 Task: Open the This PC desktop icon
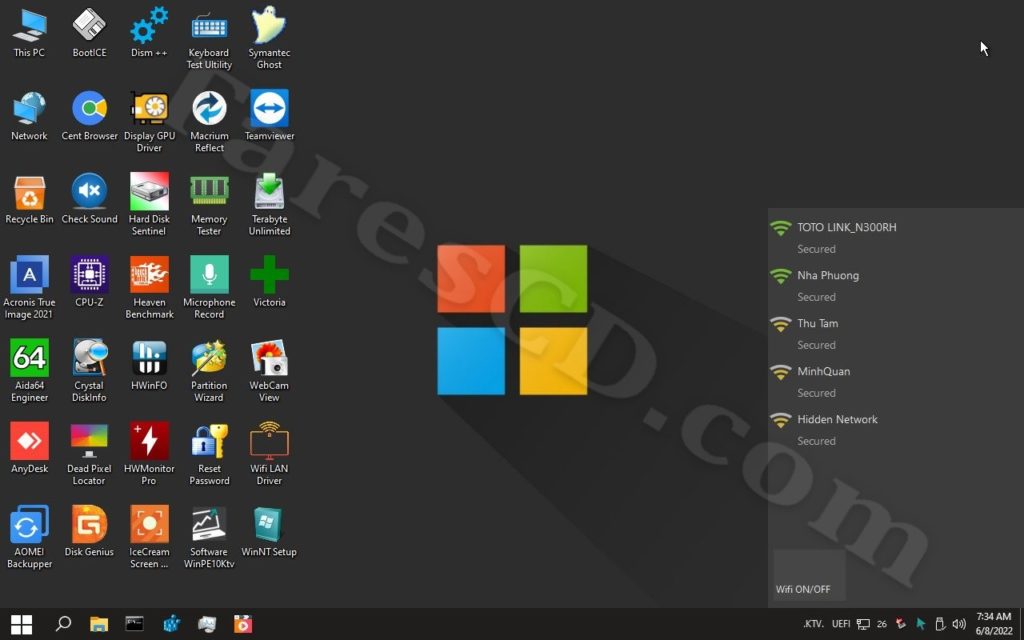(x=29, y=33)
